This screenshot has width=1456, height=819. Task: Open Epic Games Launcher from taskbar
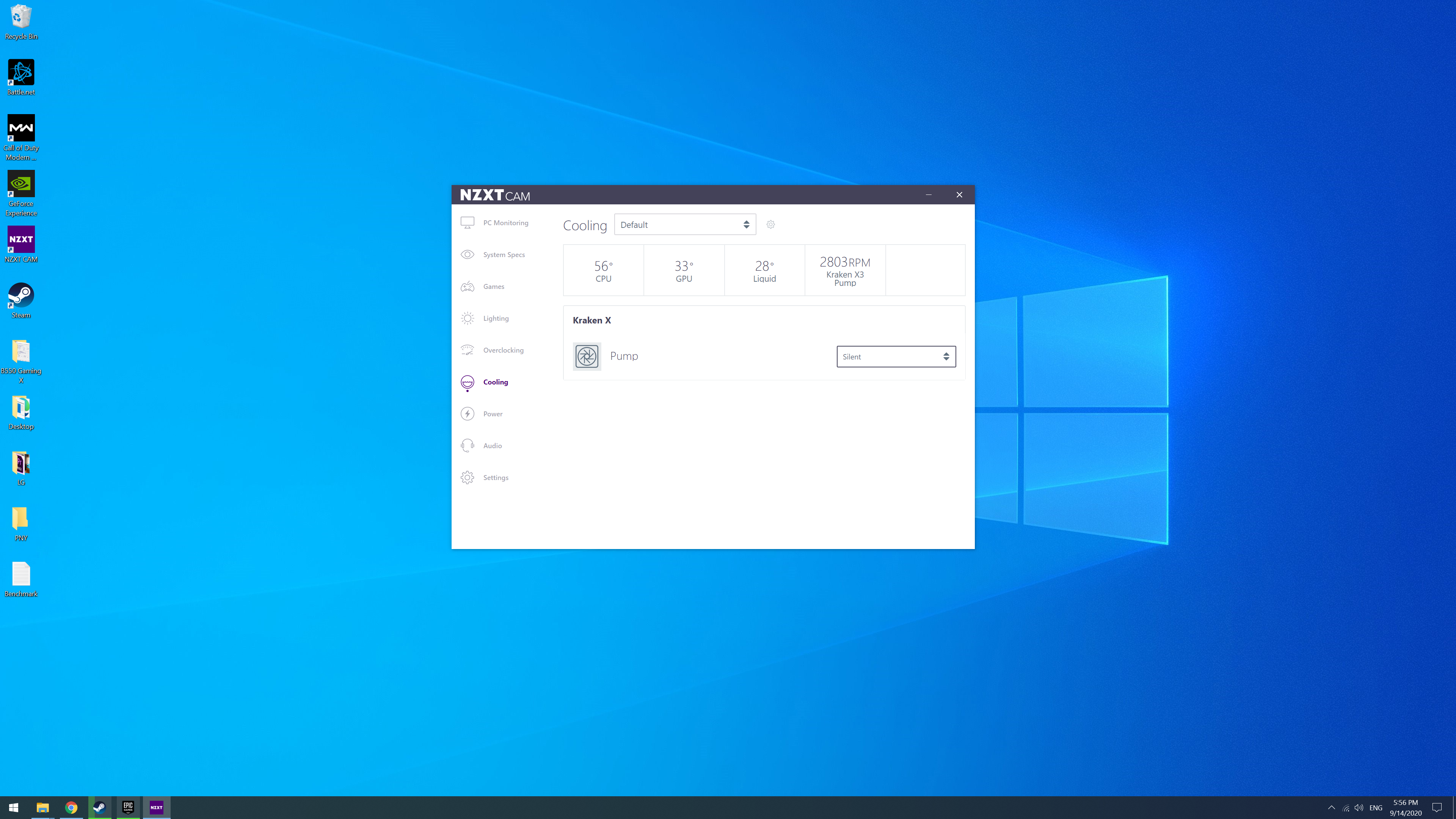click(128, 807)
